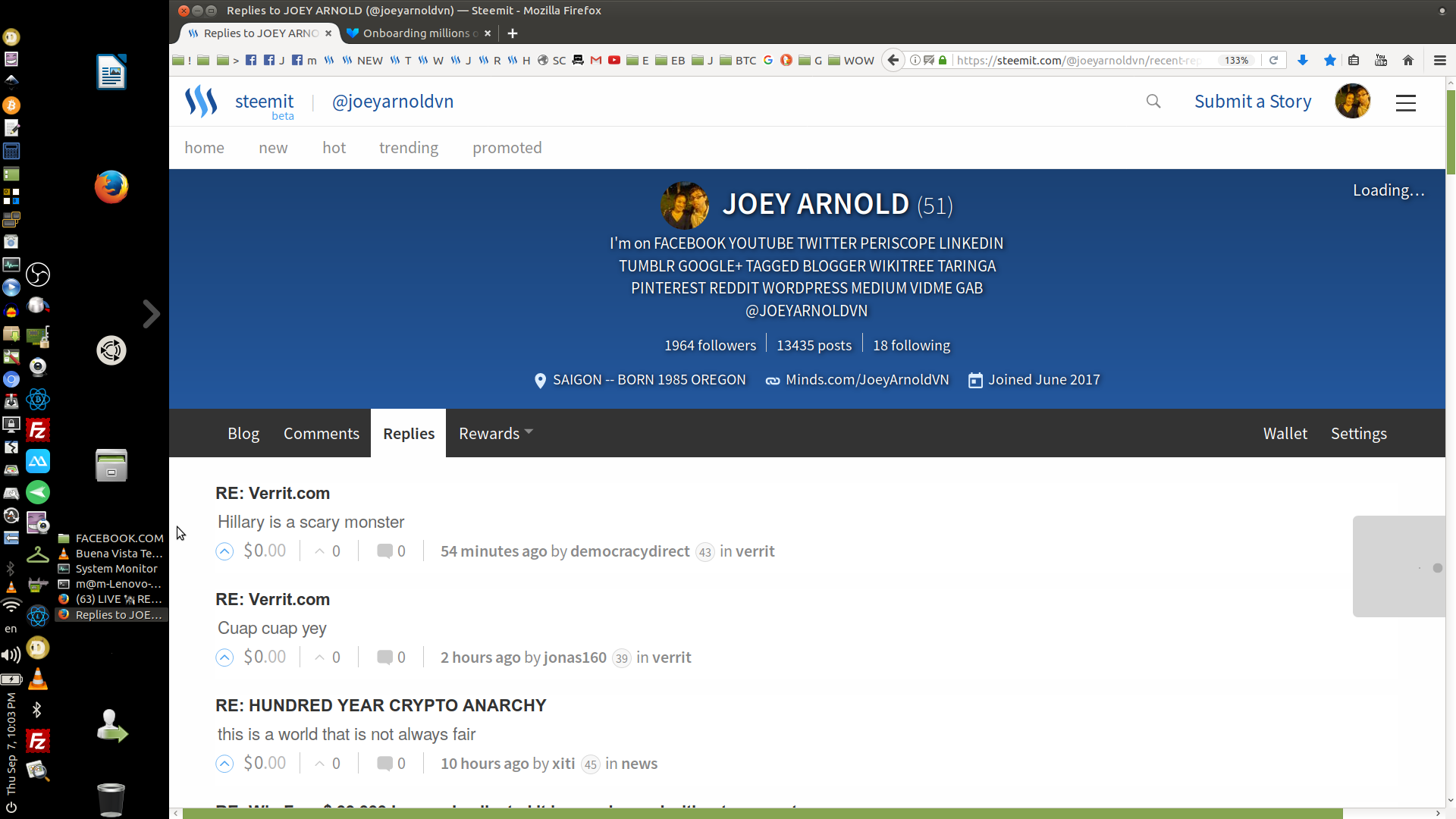Screen dimensions: 1456x819
Task: Click the green horizontal scrollbar
Action: tap(762, 814)
